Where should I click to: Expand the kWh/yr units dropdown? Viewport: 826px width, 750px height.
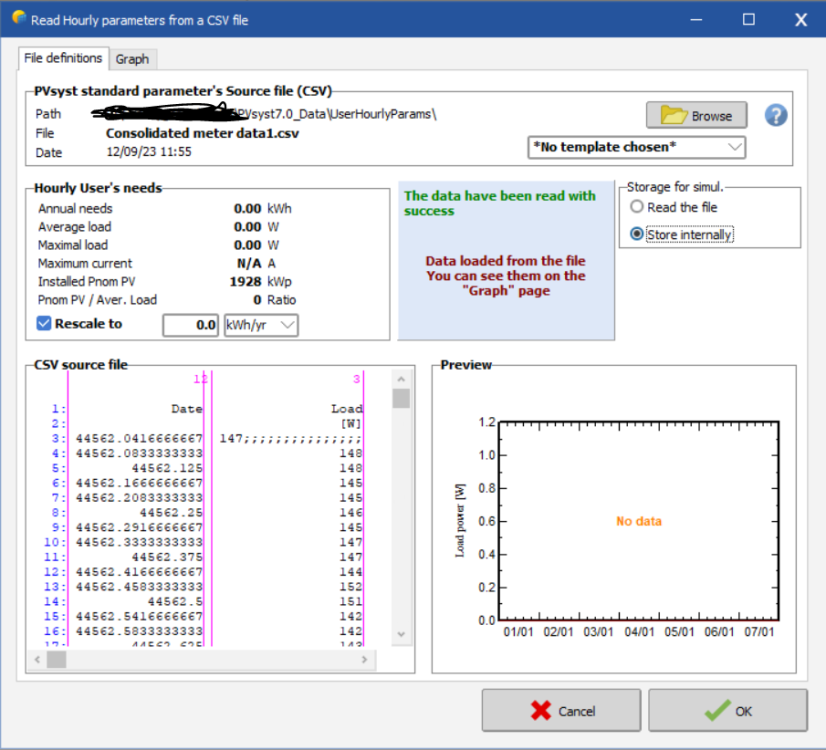261,325
